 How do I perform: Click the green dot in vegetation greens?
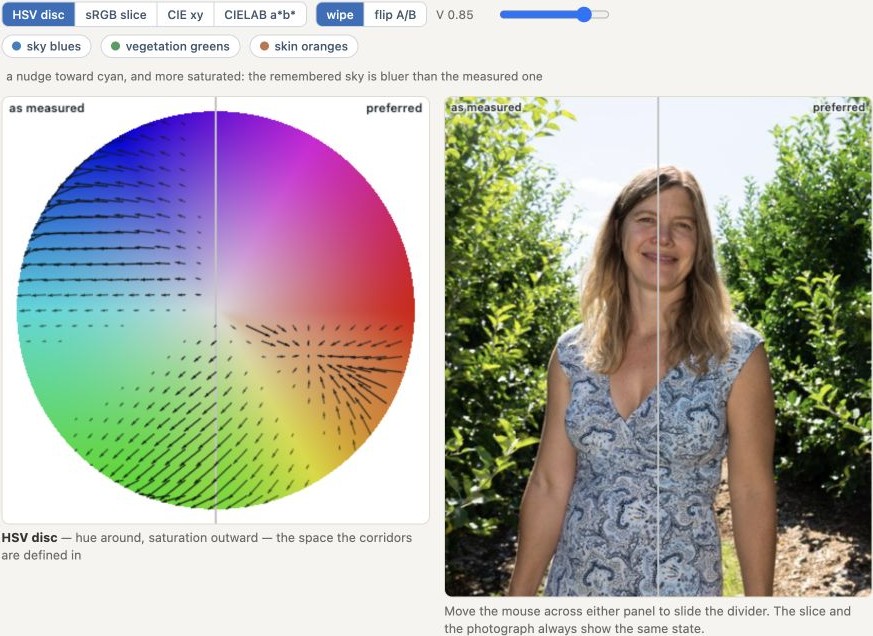115,46
